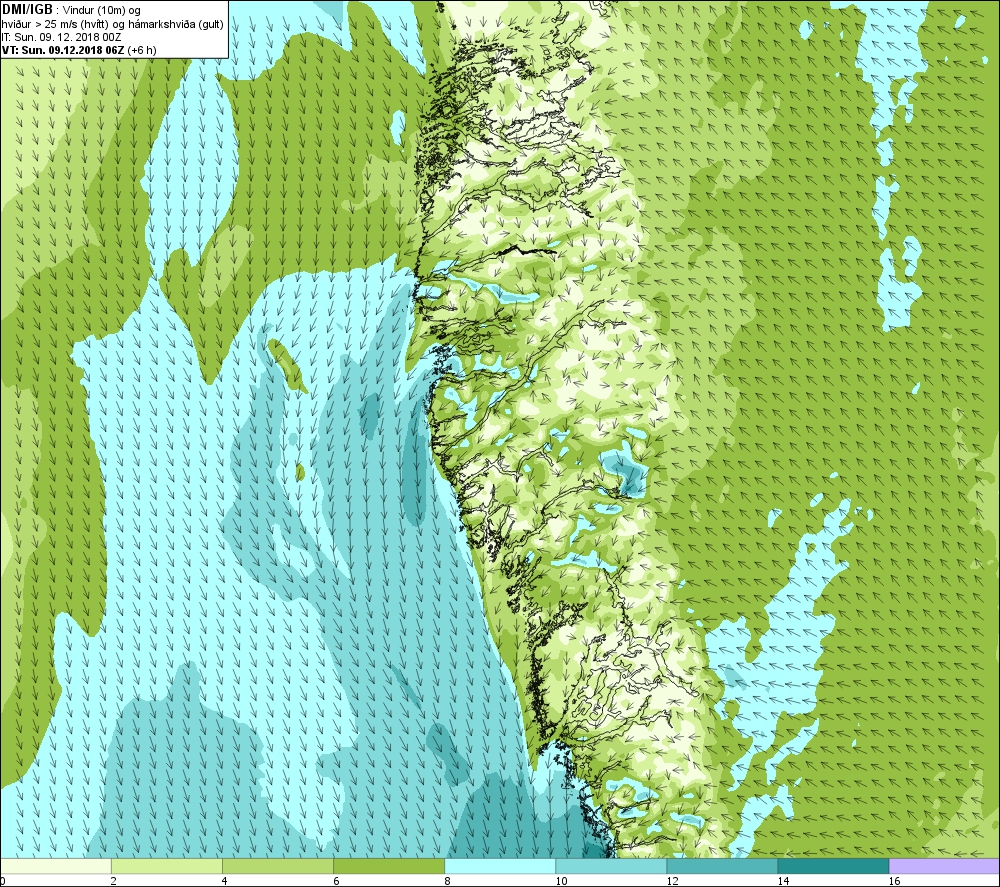Image resolution: width=1000 pixels, height=887 pixels.
Task: Click the legend scale label "8"
Action: point(447,881)
